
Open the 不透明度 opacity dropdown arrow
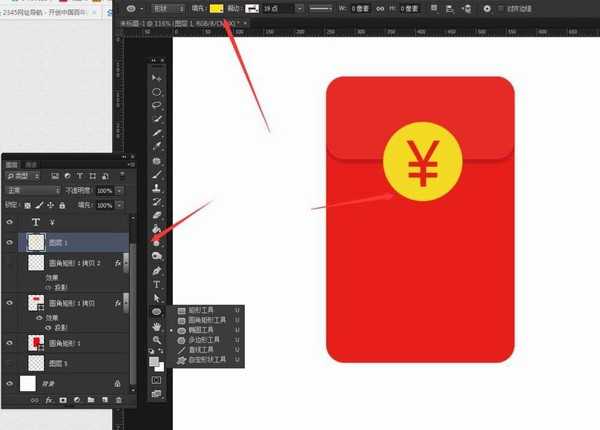pos(120,190)
